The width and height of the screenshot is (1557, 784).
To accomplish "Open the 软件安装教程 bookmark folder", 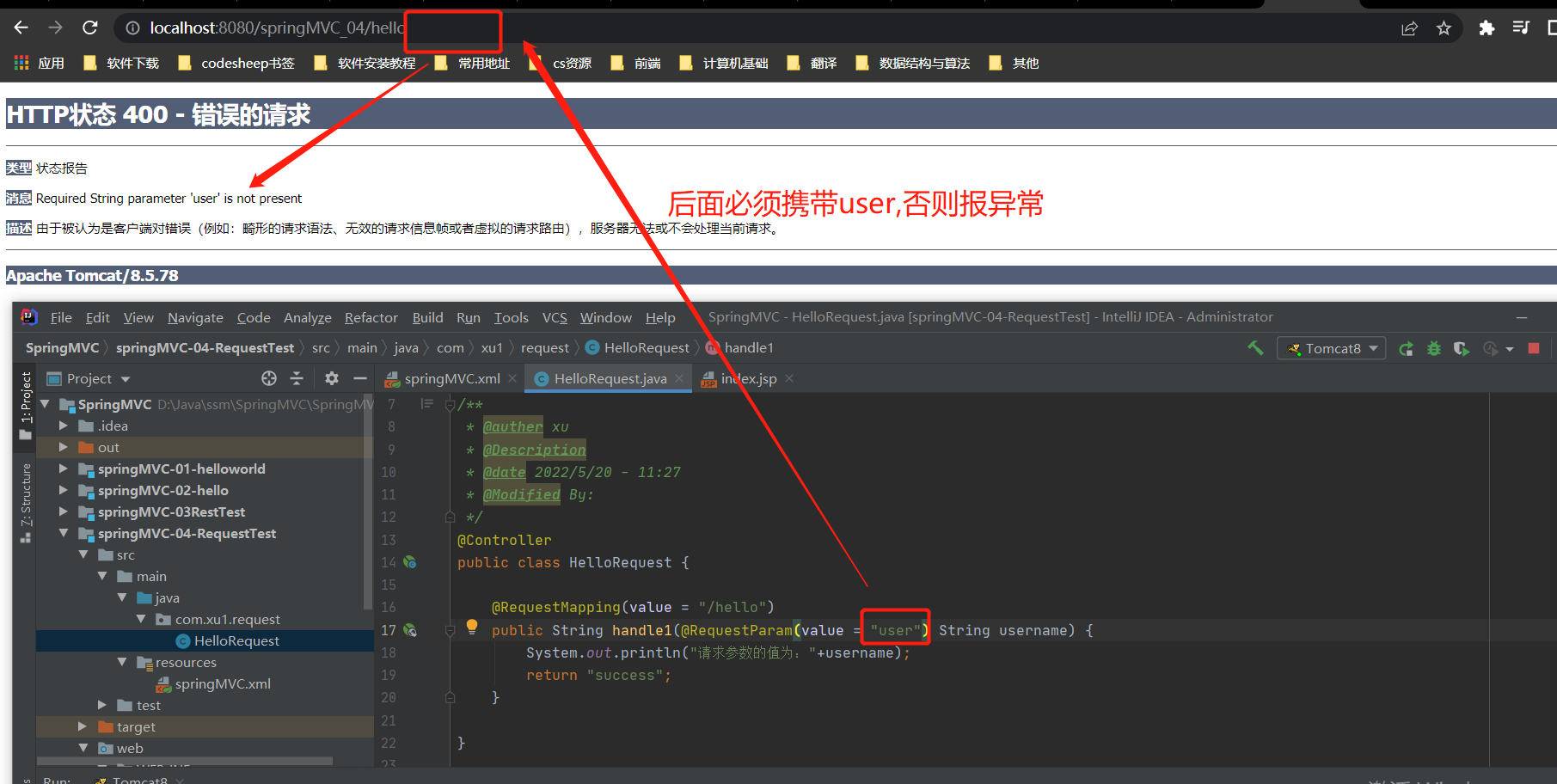I will tap(365, 63).
